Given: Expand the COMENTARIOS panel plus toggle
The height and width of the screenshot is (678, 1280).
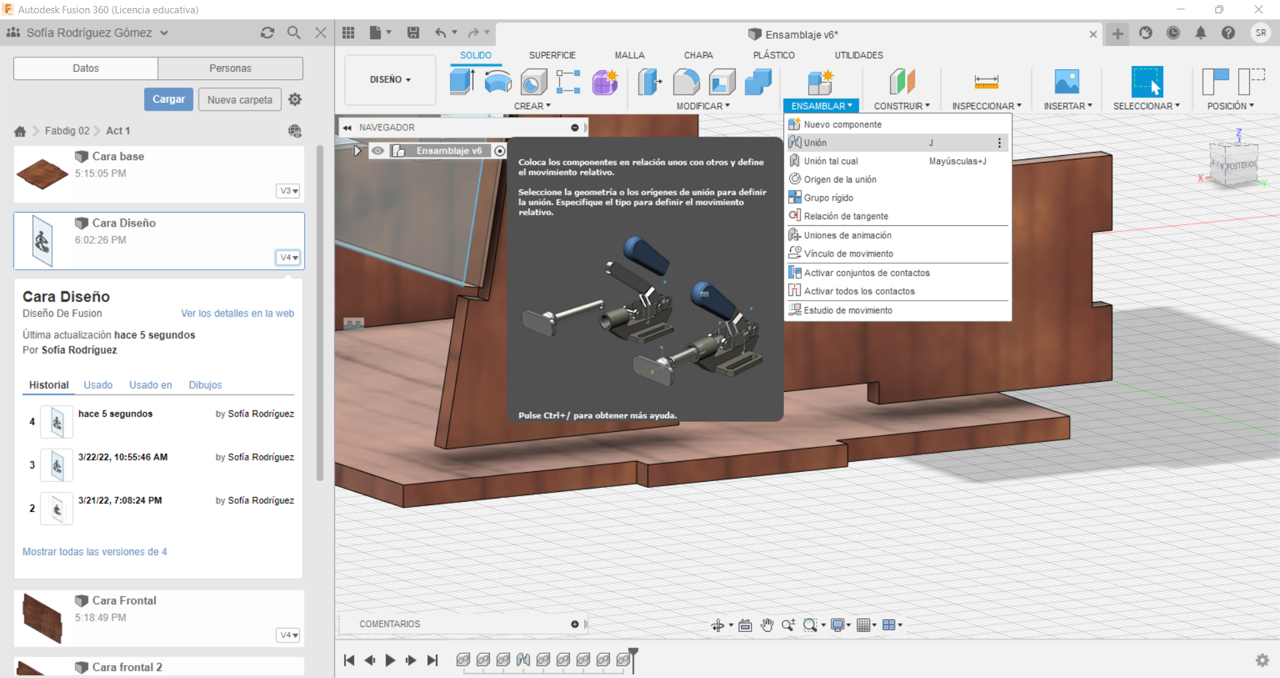Looking at the screenshot, I should tap(575, 624).
